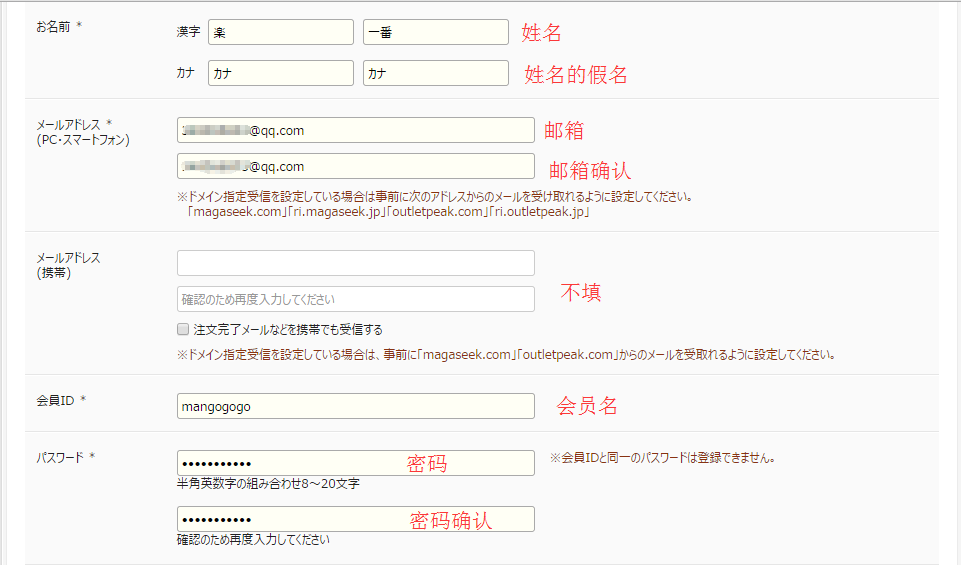Click the first PC email address field
This screenshot has height=565, width=961.
pyautogui.click(x=356, y=130)
